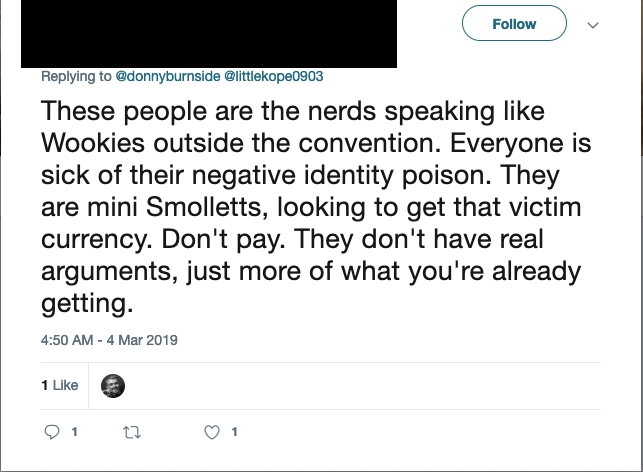Open the chevron menu beside Follow
The width and height of the screenshot is (643, 472).
[593, 25]
